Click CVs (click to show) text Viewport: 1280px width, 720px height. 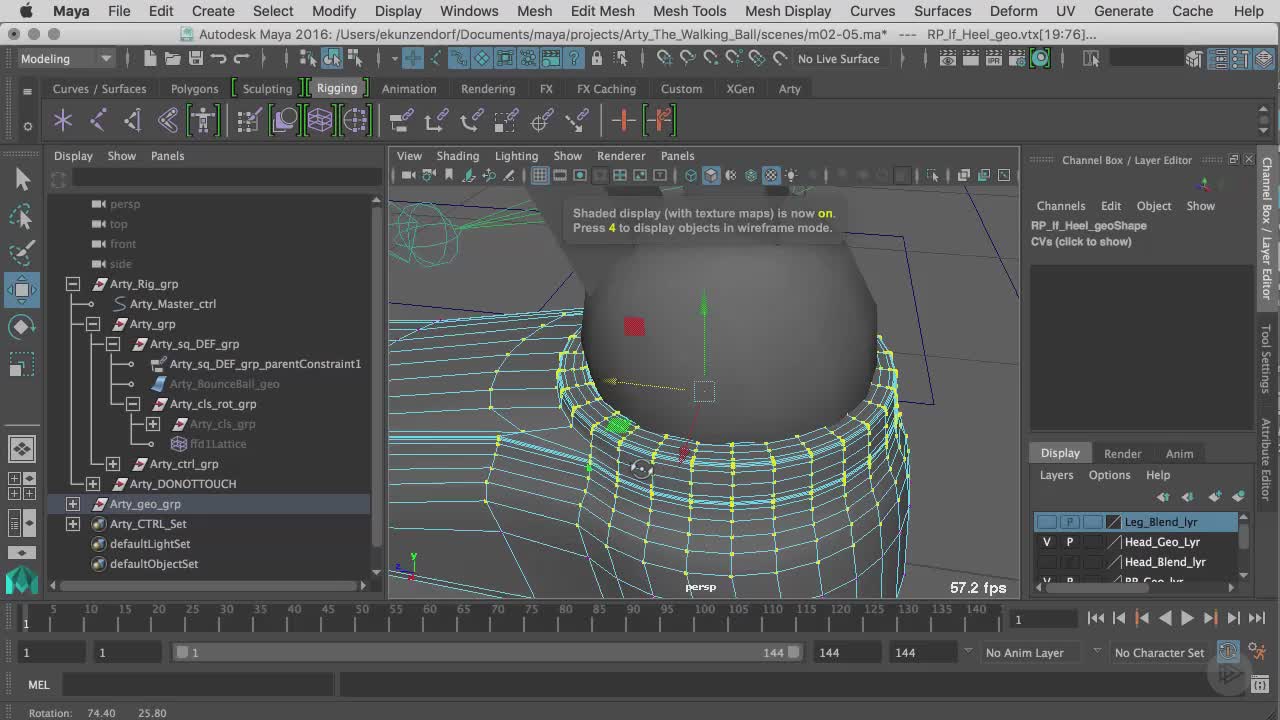click(1081, 242)
